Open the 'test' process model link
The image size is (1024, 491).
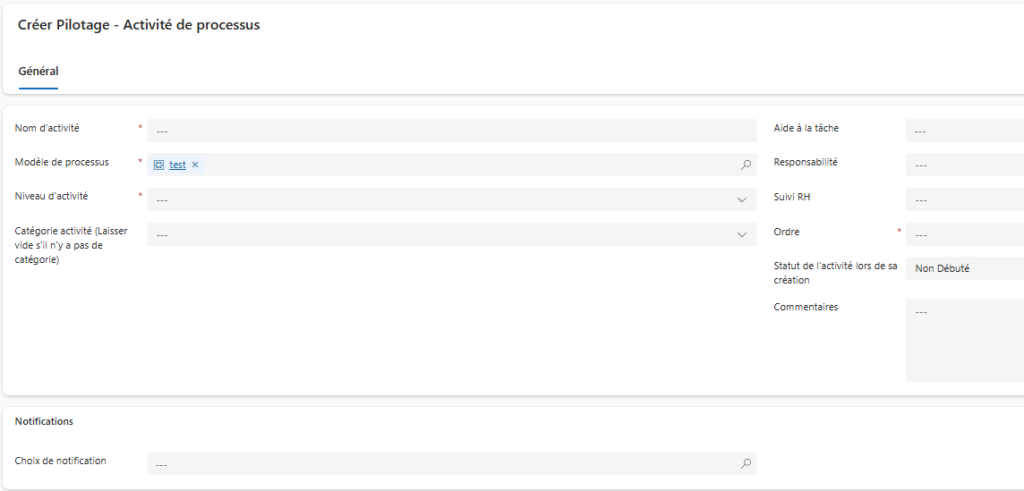[177, 165]
